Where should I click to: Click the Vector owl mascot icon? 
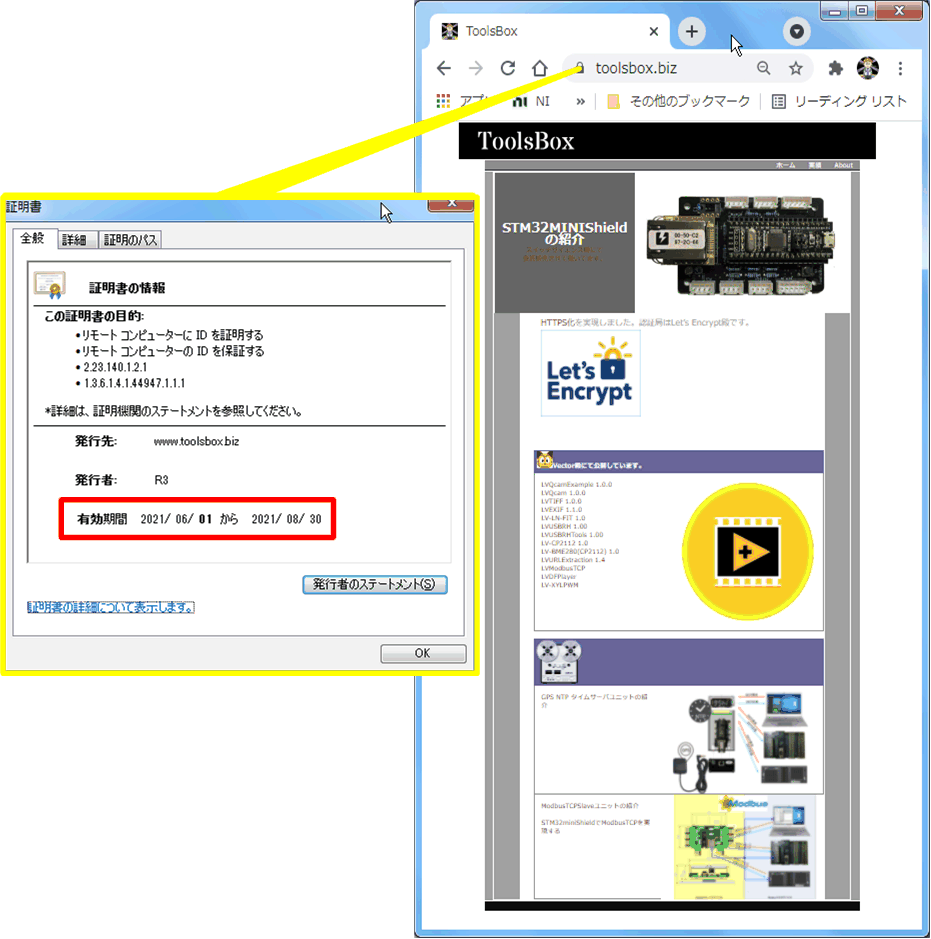[x=544, y=460]
